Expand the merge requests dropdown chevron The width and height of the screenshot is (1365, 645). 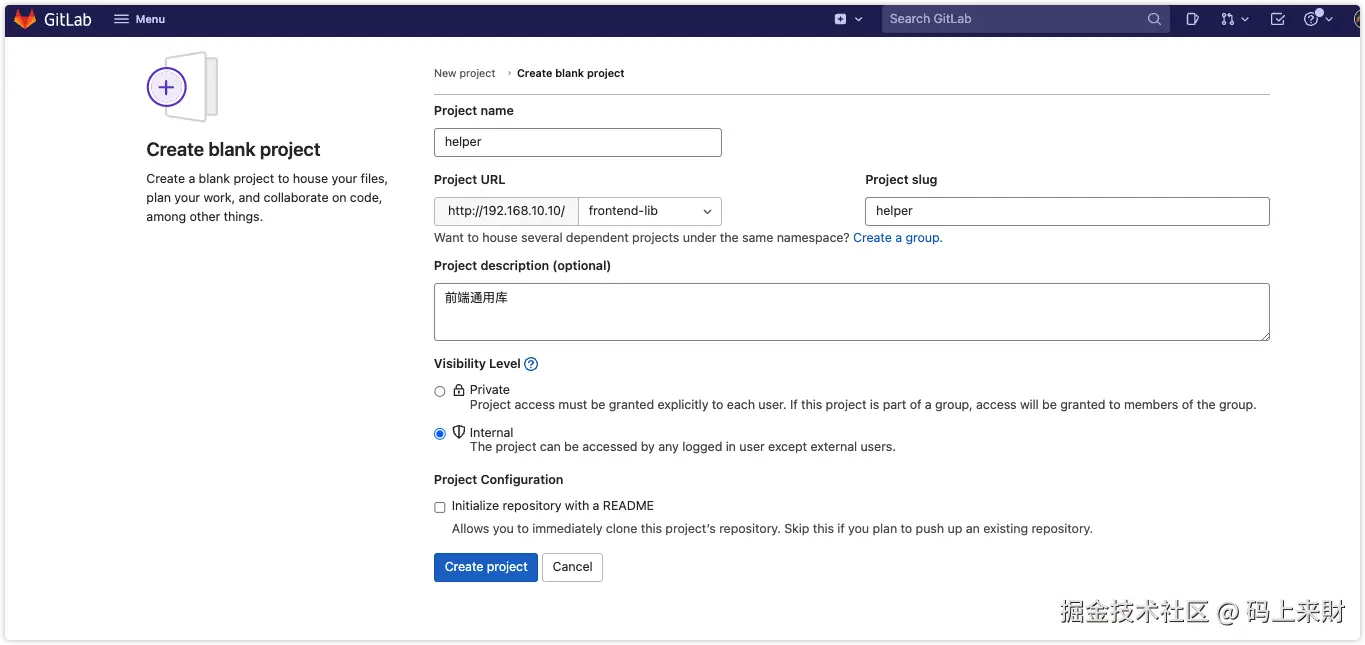[1245, 19]
